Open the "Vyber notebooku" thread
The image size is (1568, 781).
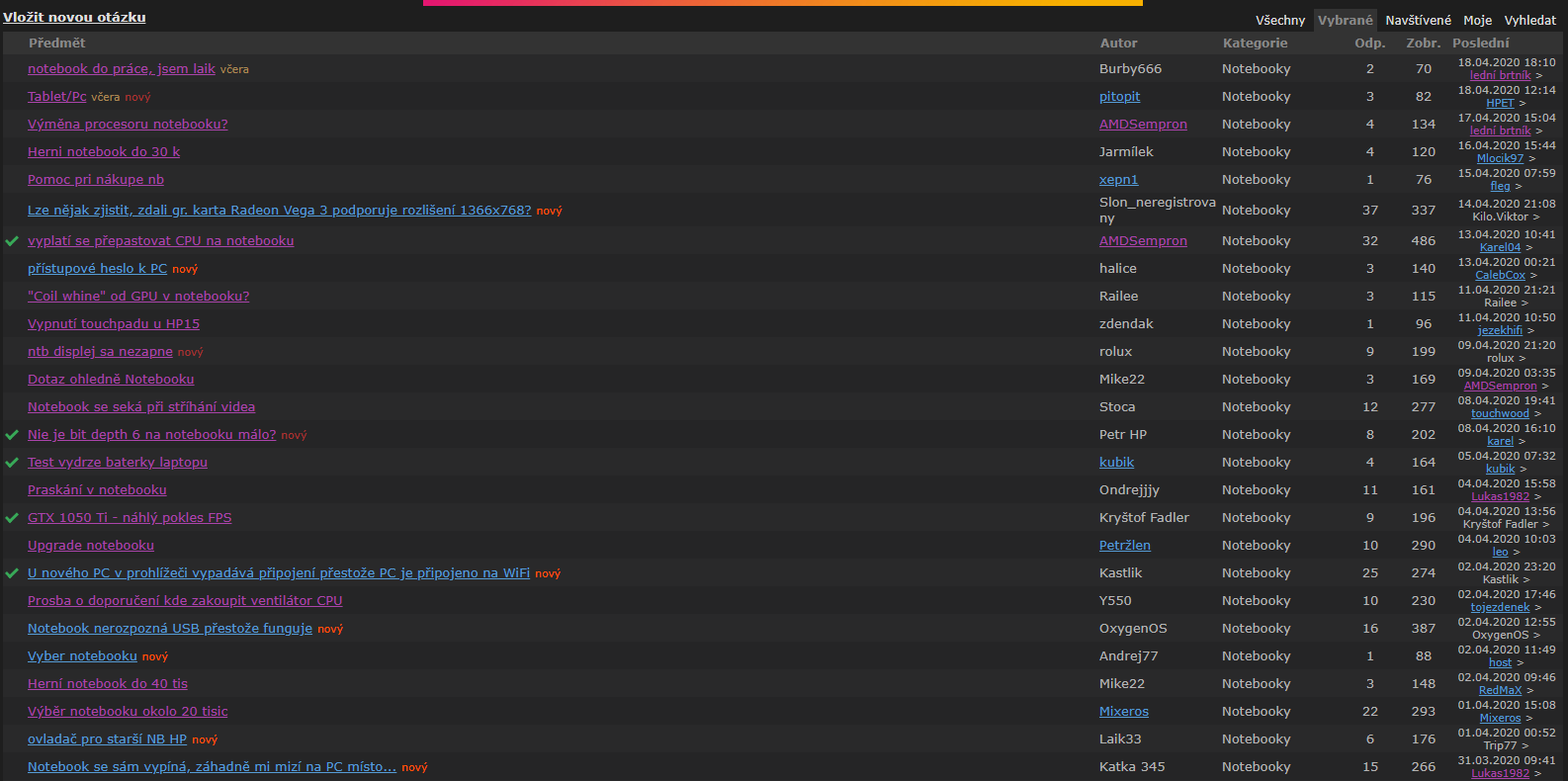coord(82,656)
